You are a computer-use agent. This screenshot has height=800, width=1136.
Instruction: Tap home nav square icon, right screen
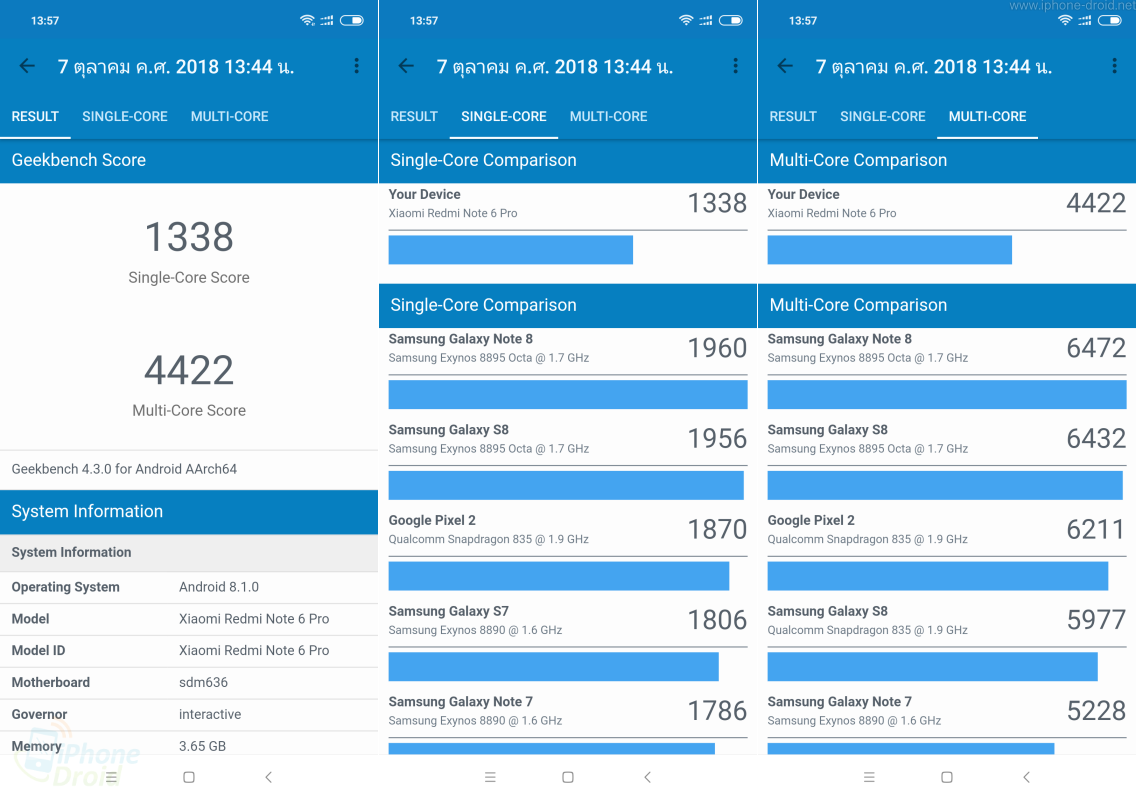(x=947, y=778)
